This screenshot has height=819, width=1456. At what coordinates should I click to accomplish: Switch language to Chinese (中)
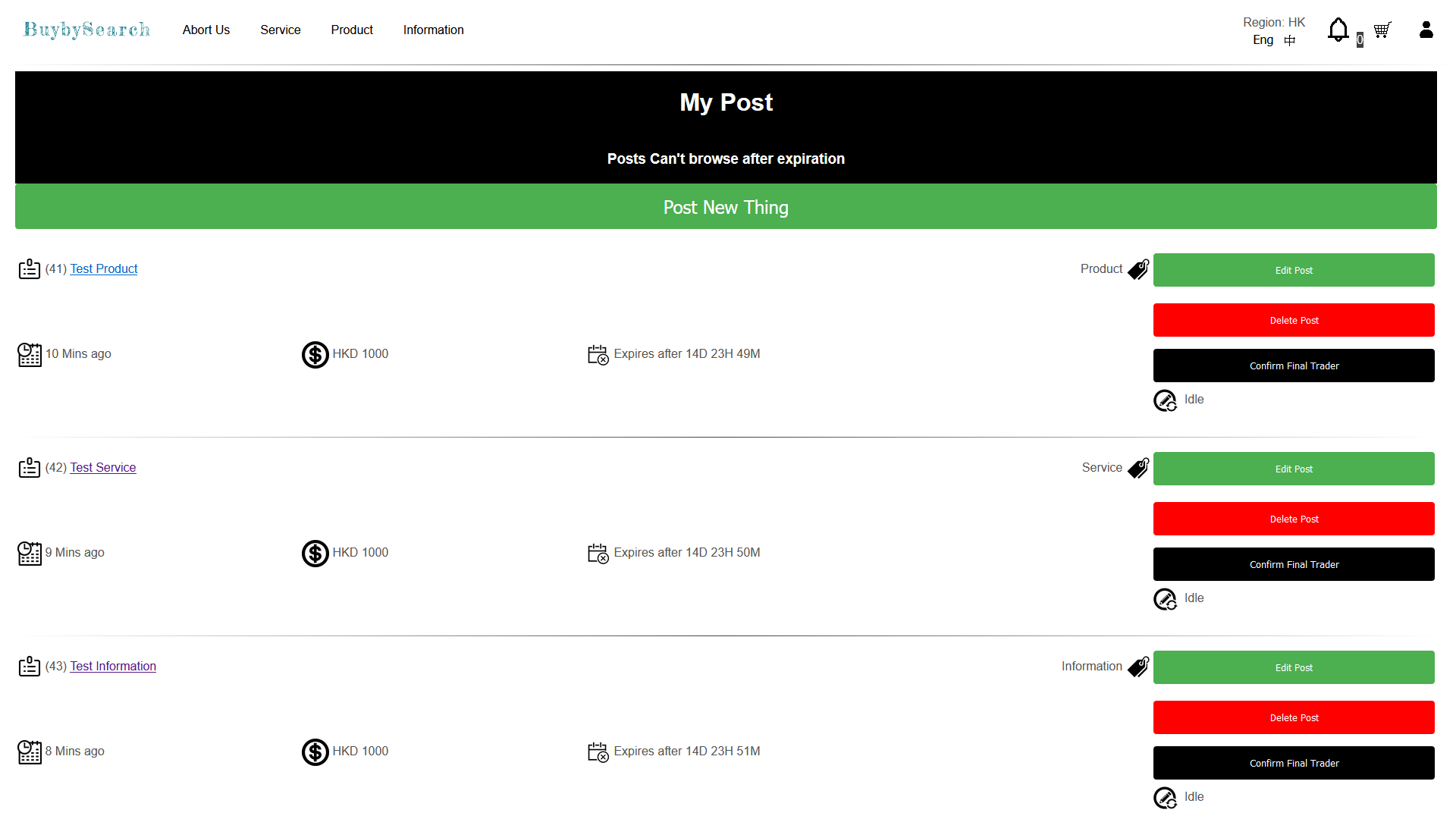tap(1289, 40)
